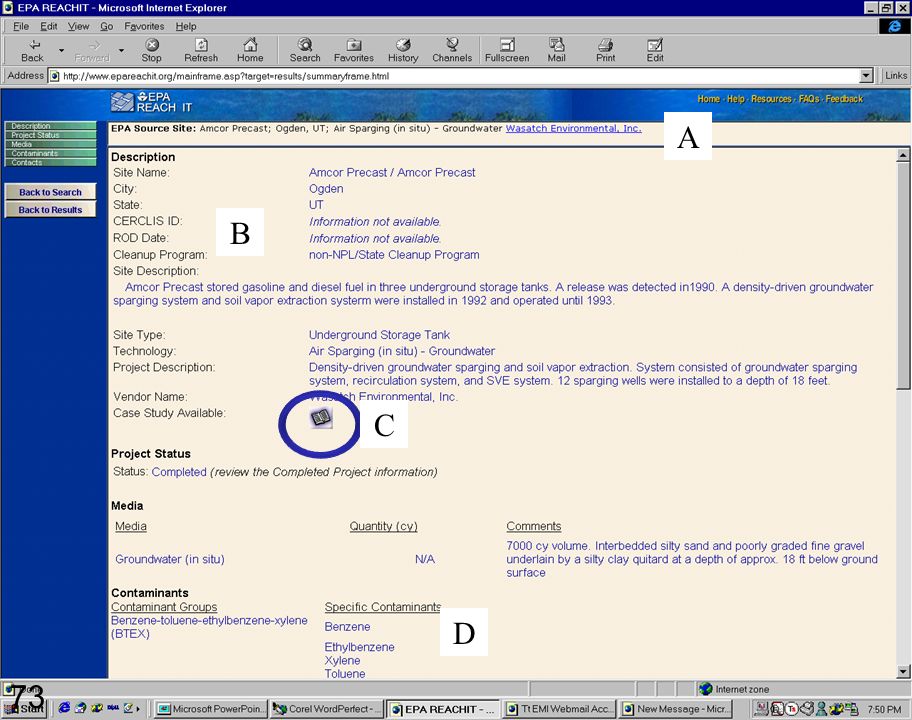The height and width of the screenshot is (720, 912).
Task: Launch Outlook Express from quick launch
Action: point(80,708)
